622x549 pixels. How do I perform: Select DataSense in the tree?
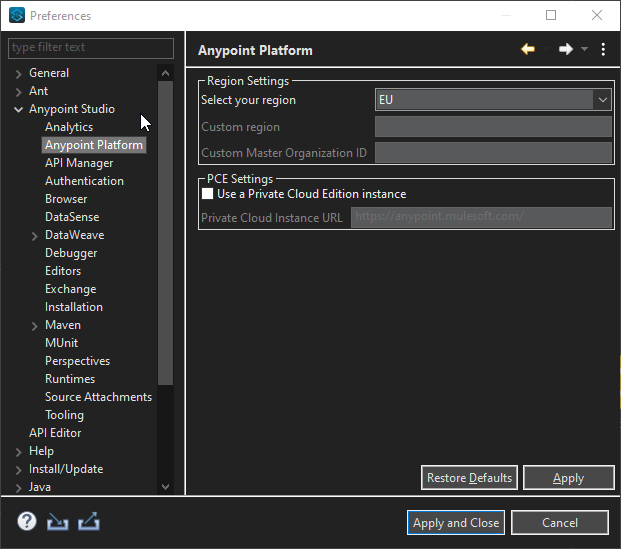72,217
